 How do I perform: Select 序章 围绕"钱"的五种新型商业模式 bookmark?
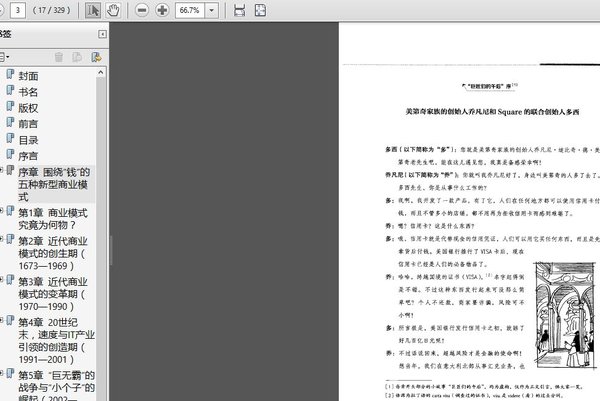click(x=54, y=184)
